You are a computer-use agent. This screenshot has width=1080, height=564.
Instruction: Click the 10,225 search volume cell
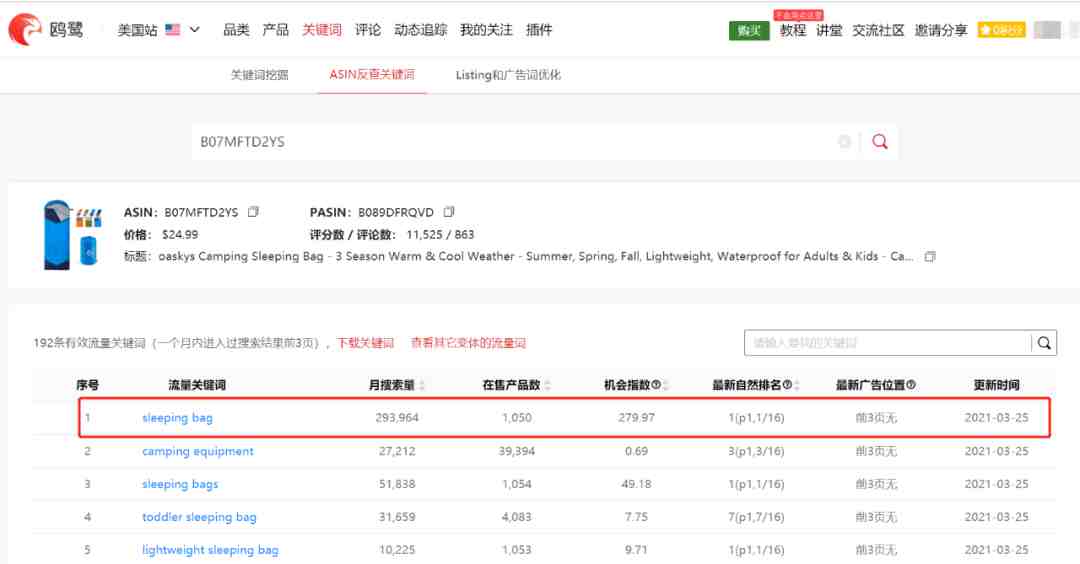point(397,550)
